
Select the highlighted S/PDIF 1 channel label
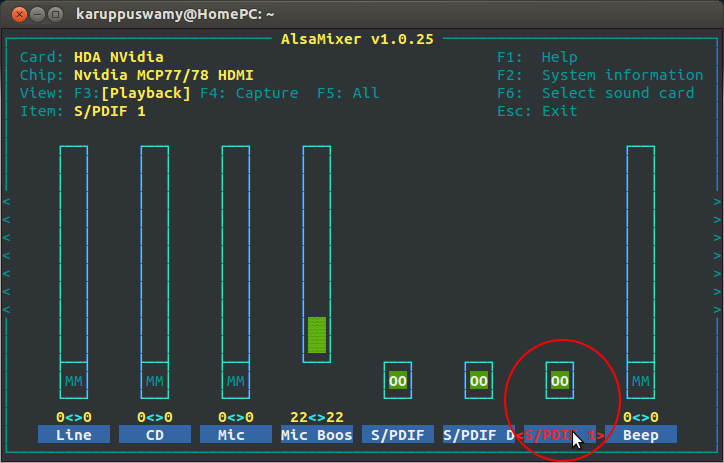click(x=560, y=434)
